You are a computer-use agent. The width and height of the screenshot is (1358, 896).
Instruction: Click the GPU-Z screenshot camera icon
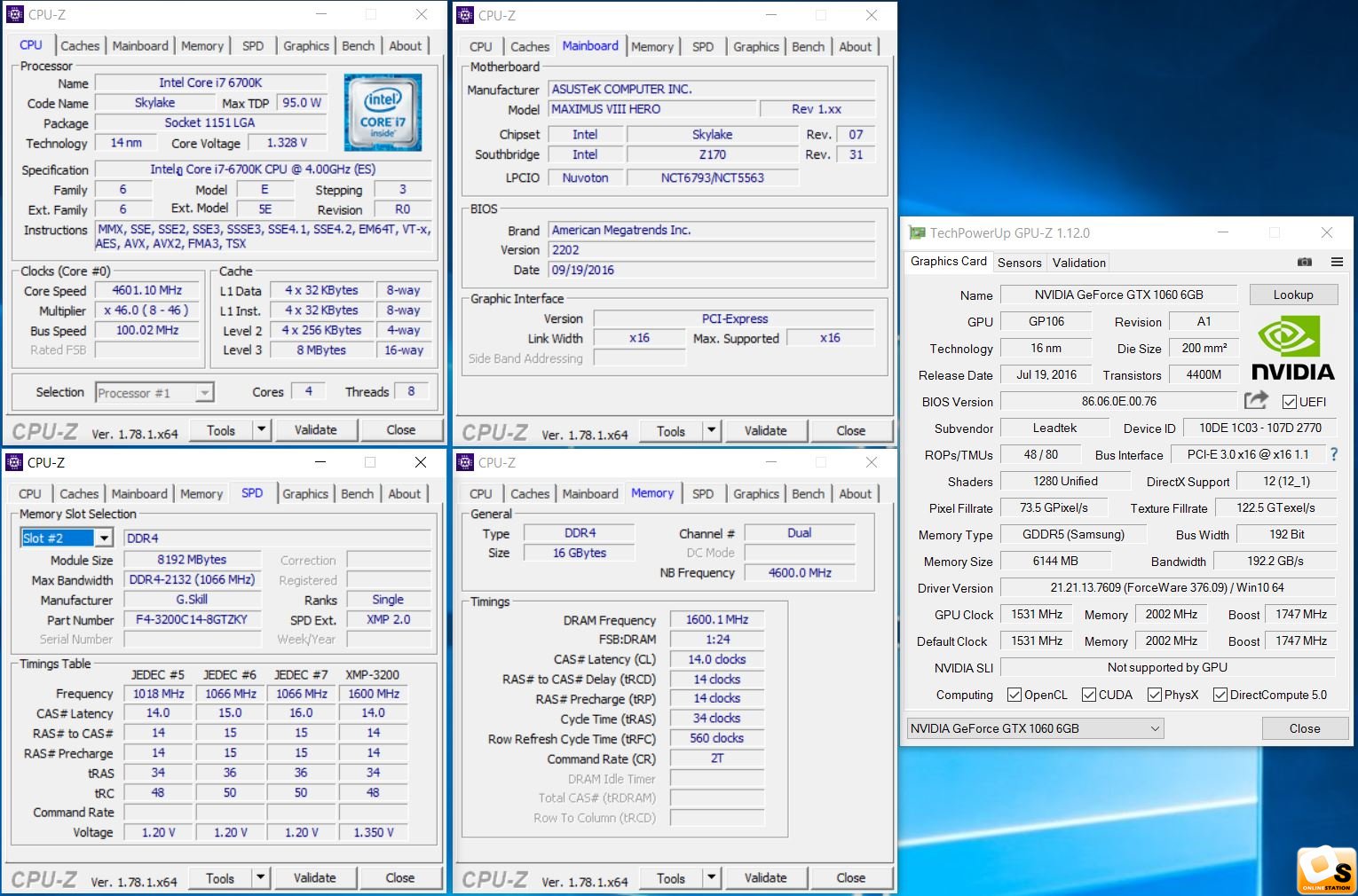[x=1304, y=262]
